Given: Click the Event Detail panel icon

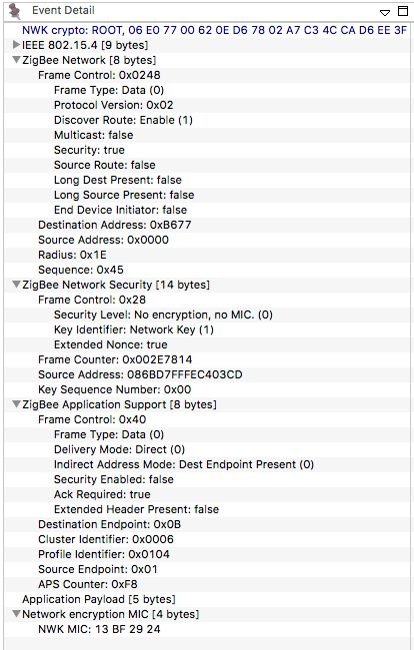Looking at the screenshot, I should pyautogui.click(x=15, y=11).
